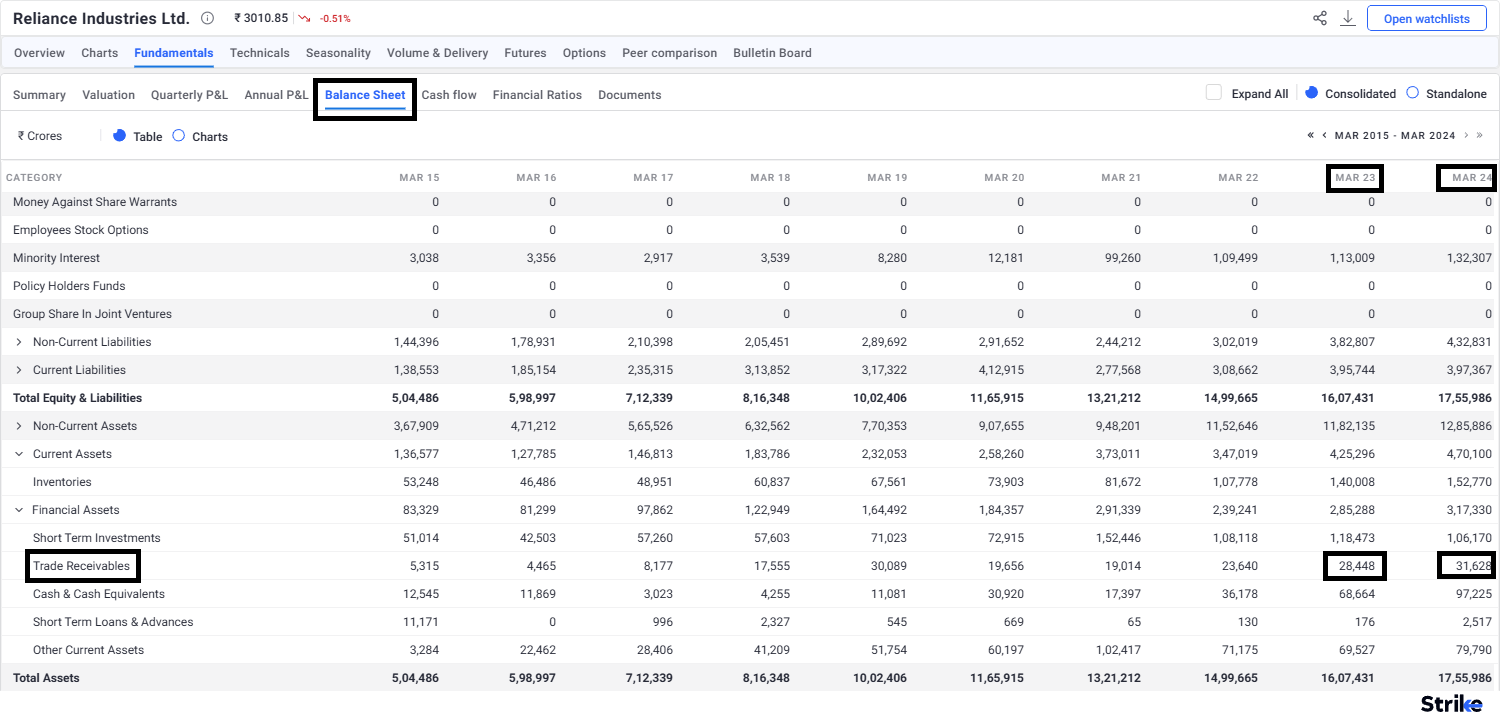The height and width of the screenshot is (726, 1500).
Task: Click the Trade Receivables row label
Action: tap(81, 566)
